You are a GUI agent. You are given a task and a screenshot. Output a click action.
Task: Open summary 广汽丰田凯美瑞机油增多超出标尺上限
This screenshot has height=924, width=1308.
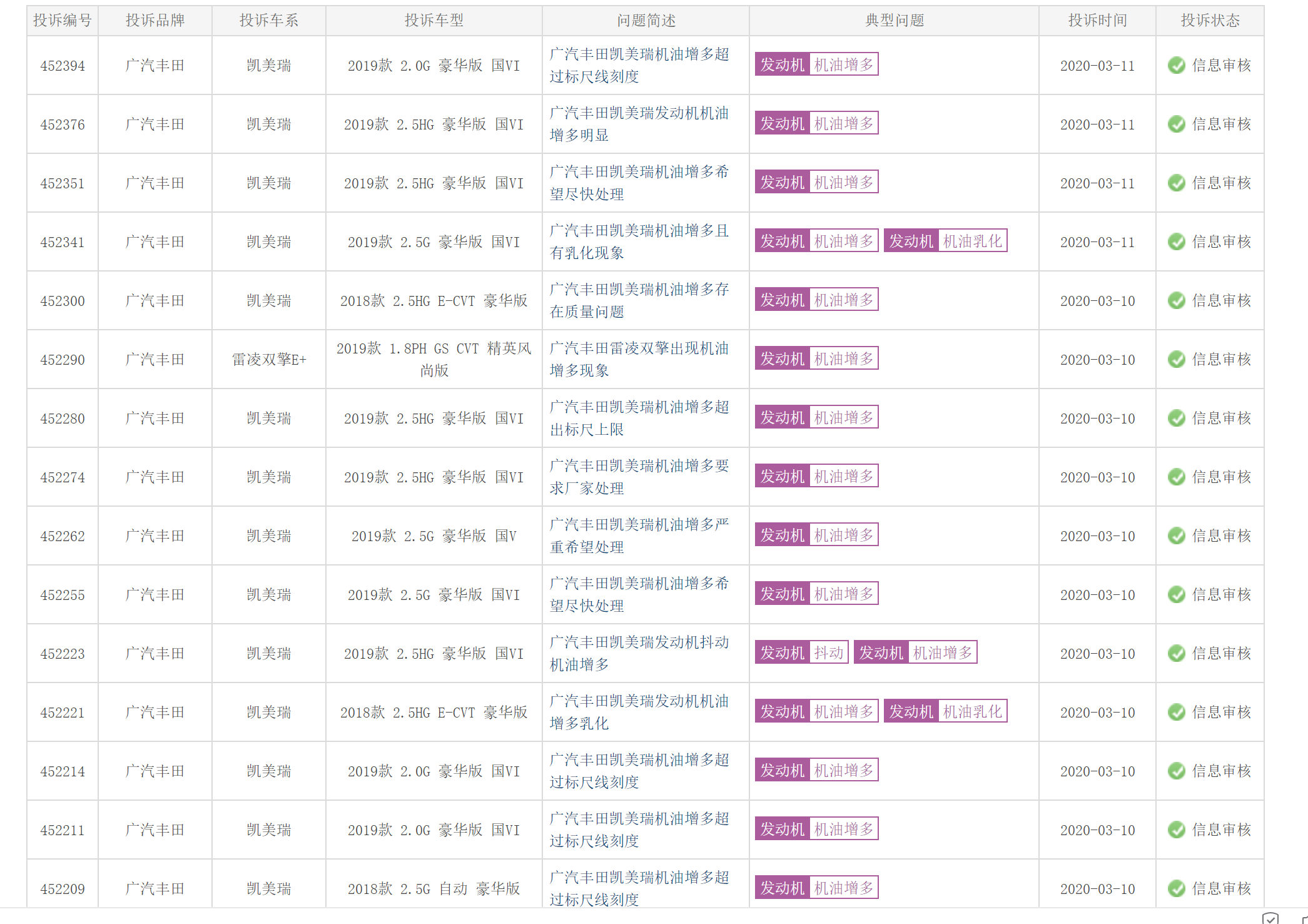tap(639, 418)
